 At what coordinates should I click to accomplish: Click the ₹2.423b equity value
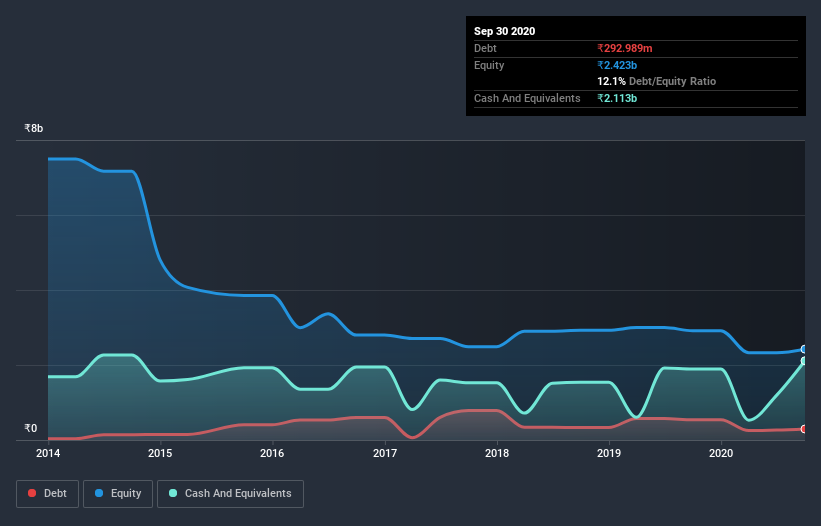617,65
